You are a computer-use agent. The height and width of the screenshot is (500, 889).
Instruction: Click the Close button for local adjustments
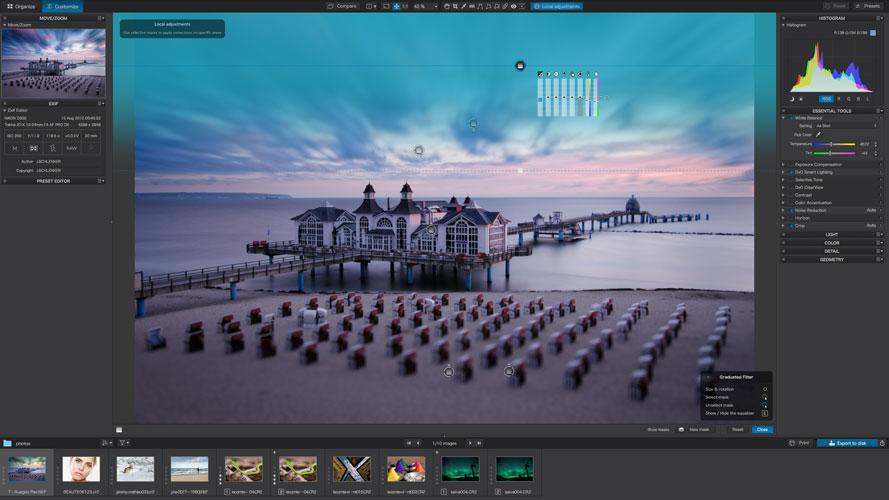pos(762,429)
